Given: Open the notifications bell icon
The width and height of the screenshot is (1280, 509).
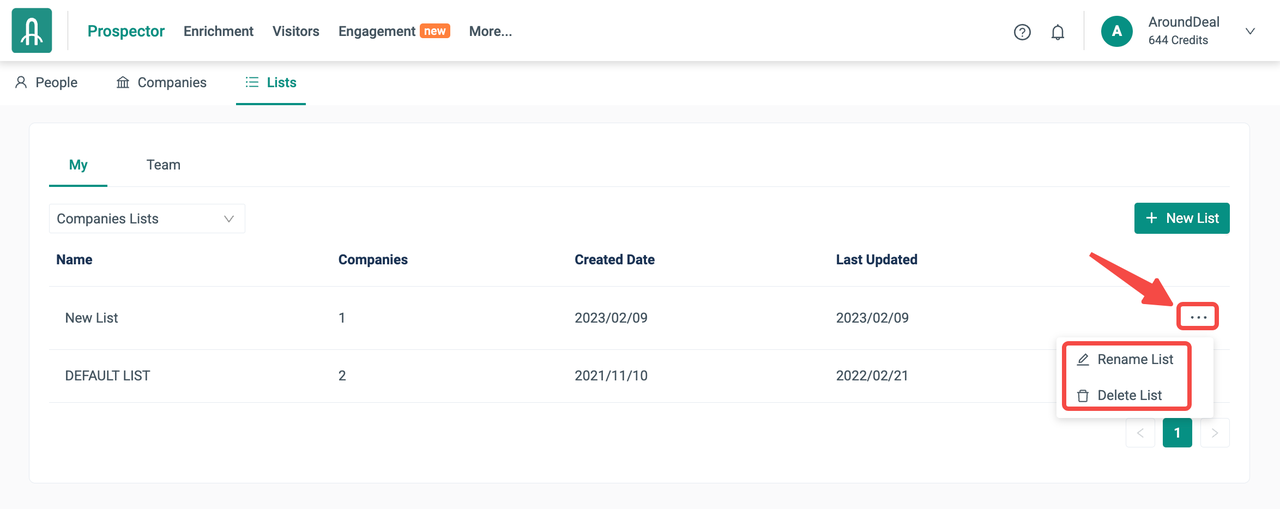Looking at the screenshot, I should tap(1057, 32).
